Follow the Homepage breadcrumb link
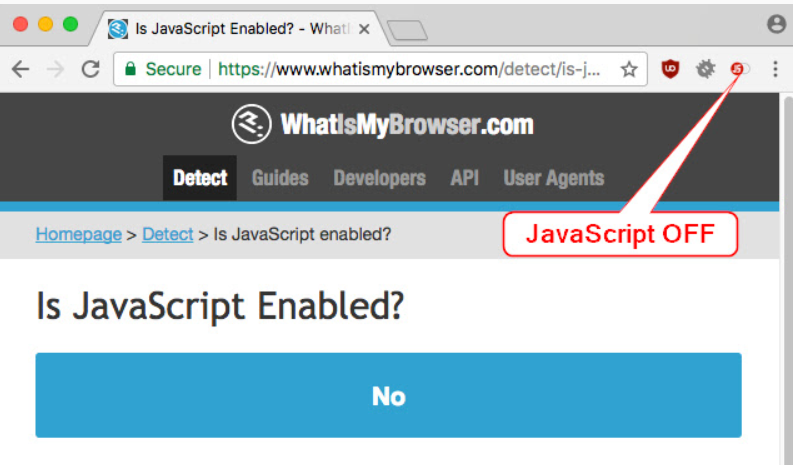The height and width of the screenshot is (465, 793). (x=78, y=234)
